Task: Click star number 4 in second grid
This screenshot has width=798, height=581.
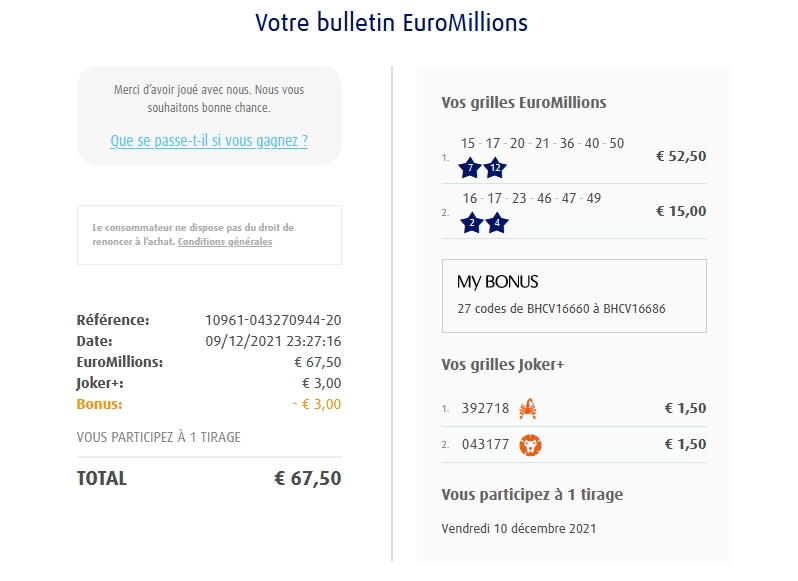Action: point(497,223)
